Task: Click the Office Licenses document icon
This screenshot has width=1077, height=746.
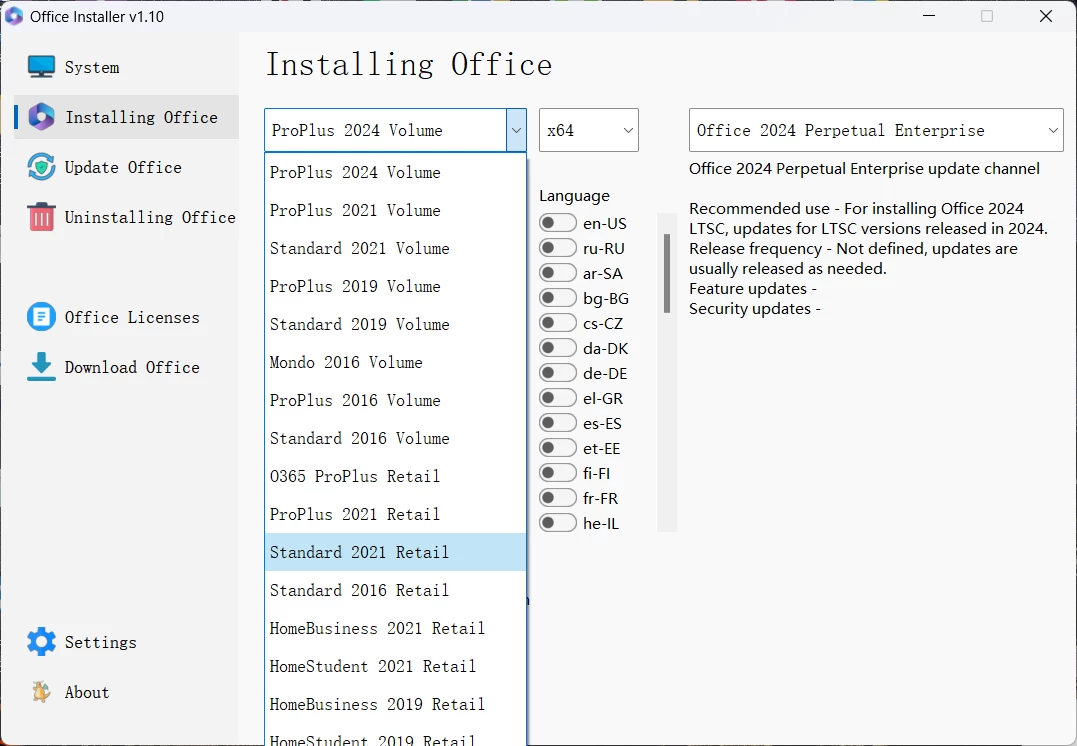Action: pos(41,317)
